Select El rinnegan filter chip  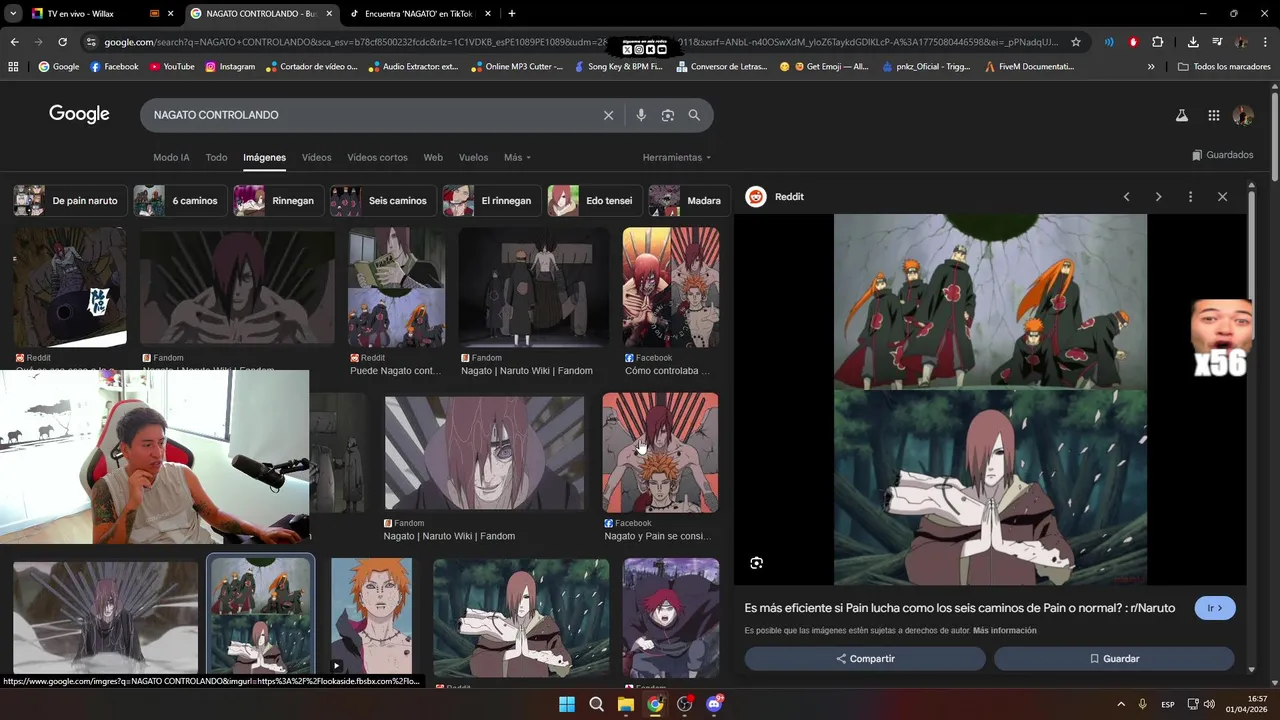point(492,201)
